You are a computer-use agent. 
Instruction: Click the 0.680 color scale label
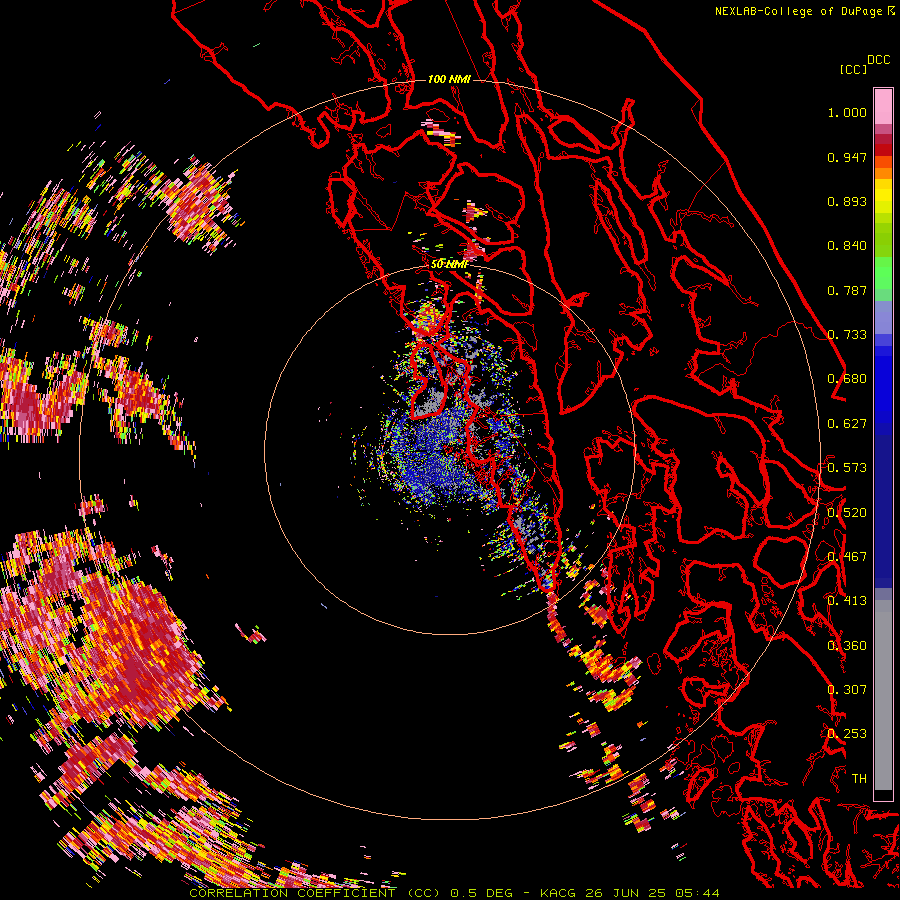coord(847,379)
